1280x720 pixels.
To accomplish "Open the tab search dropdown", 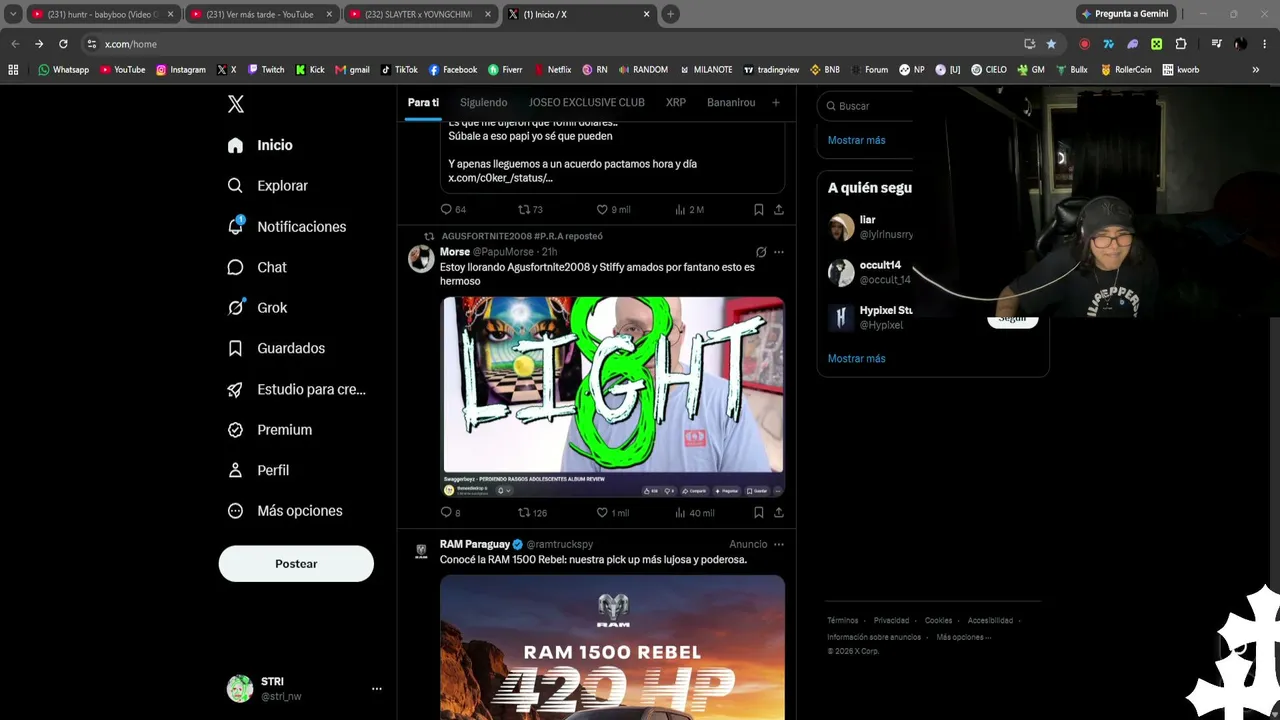I will (x=13, y=14).
